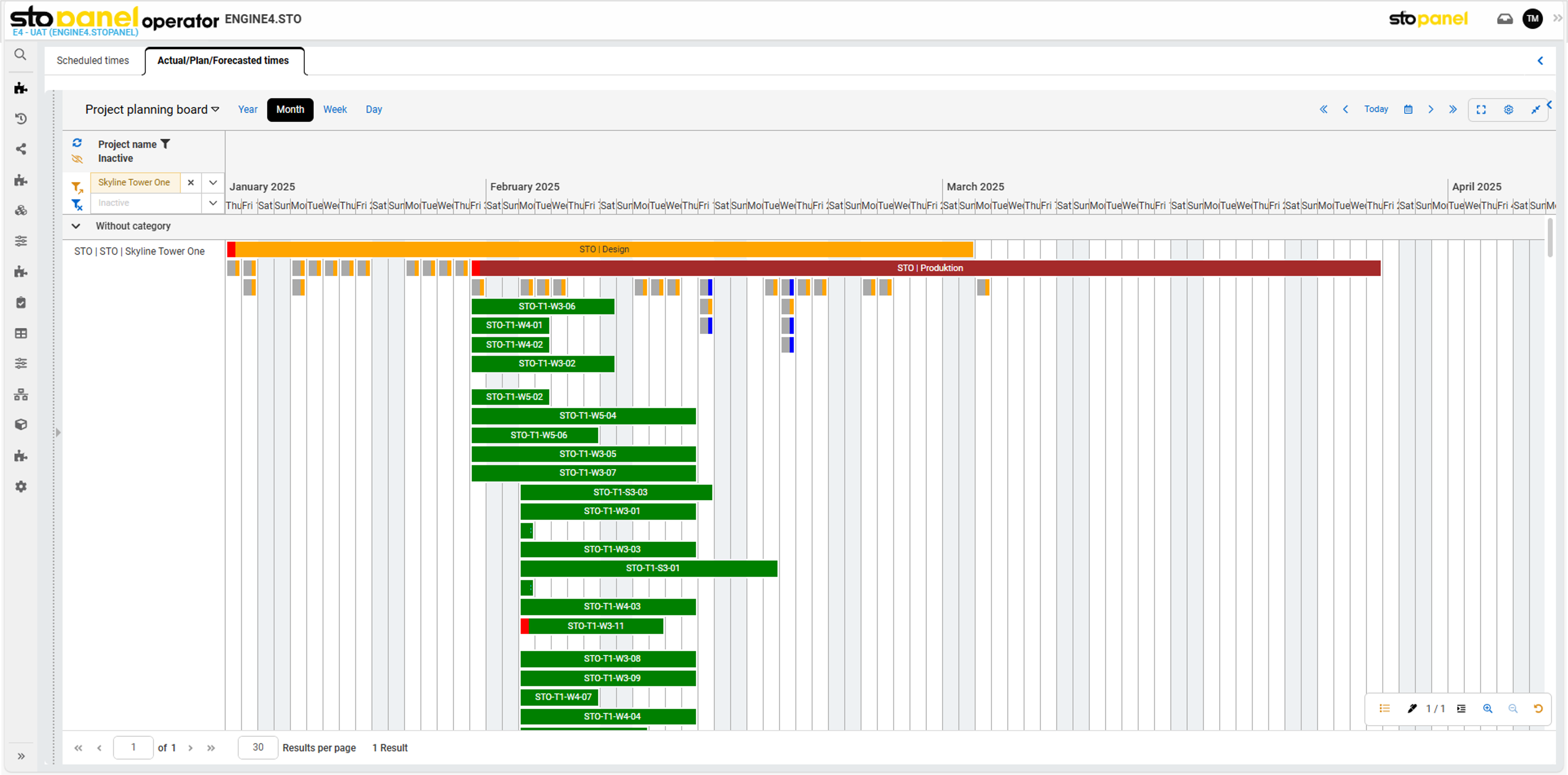Open the search icon in left sidebar
Viewport: 1568px width, 775px height.
click(20, 55)
